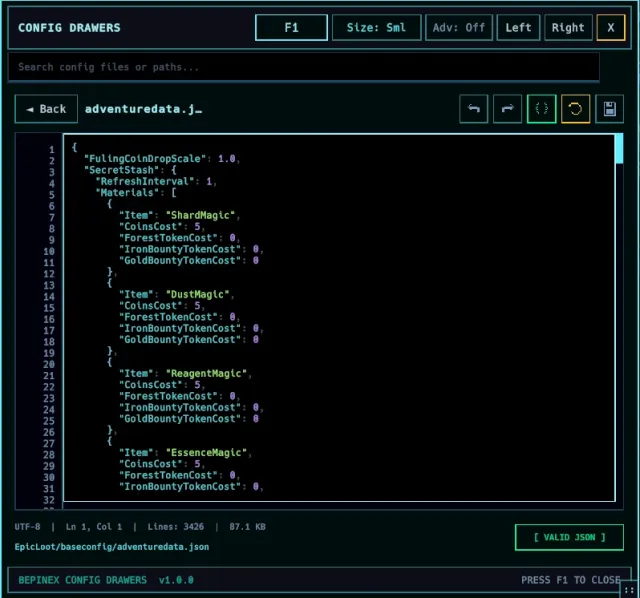Click the "ShardMagic" item value
Viewport: 640px width, 598px height.
(200, 215)
